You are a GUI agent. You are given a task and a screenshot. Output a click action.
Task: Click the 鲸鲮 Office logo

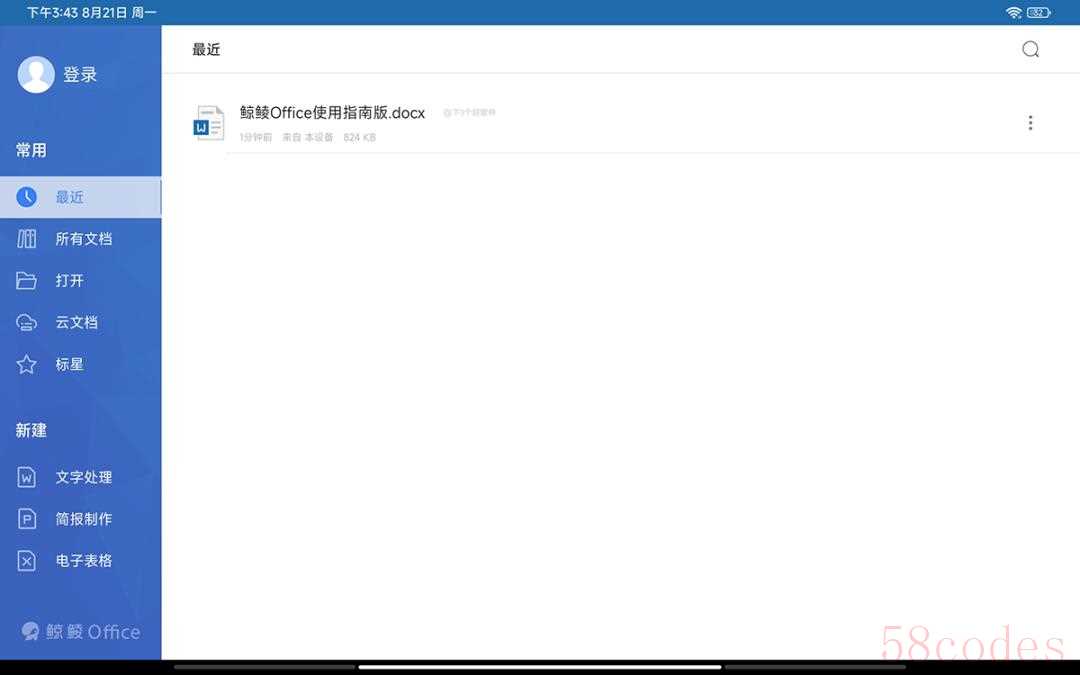pos(81,631)
